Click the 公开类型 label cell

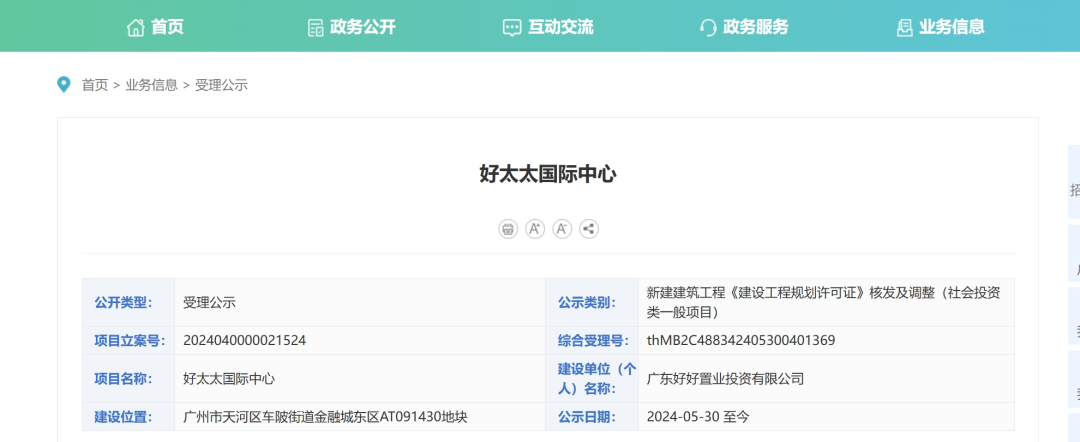[x=129, y=302]
